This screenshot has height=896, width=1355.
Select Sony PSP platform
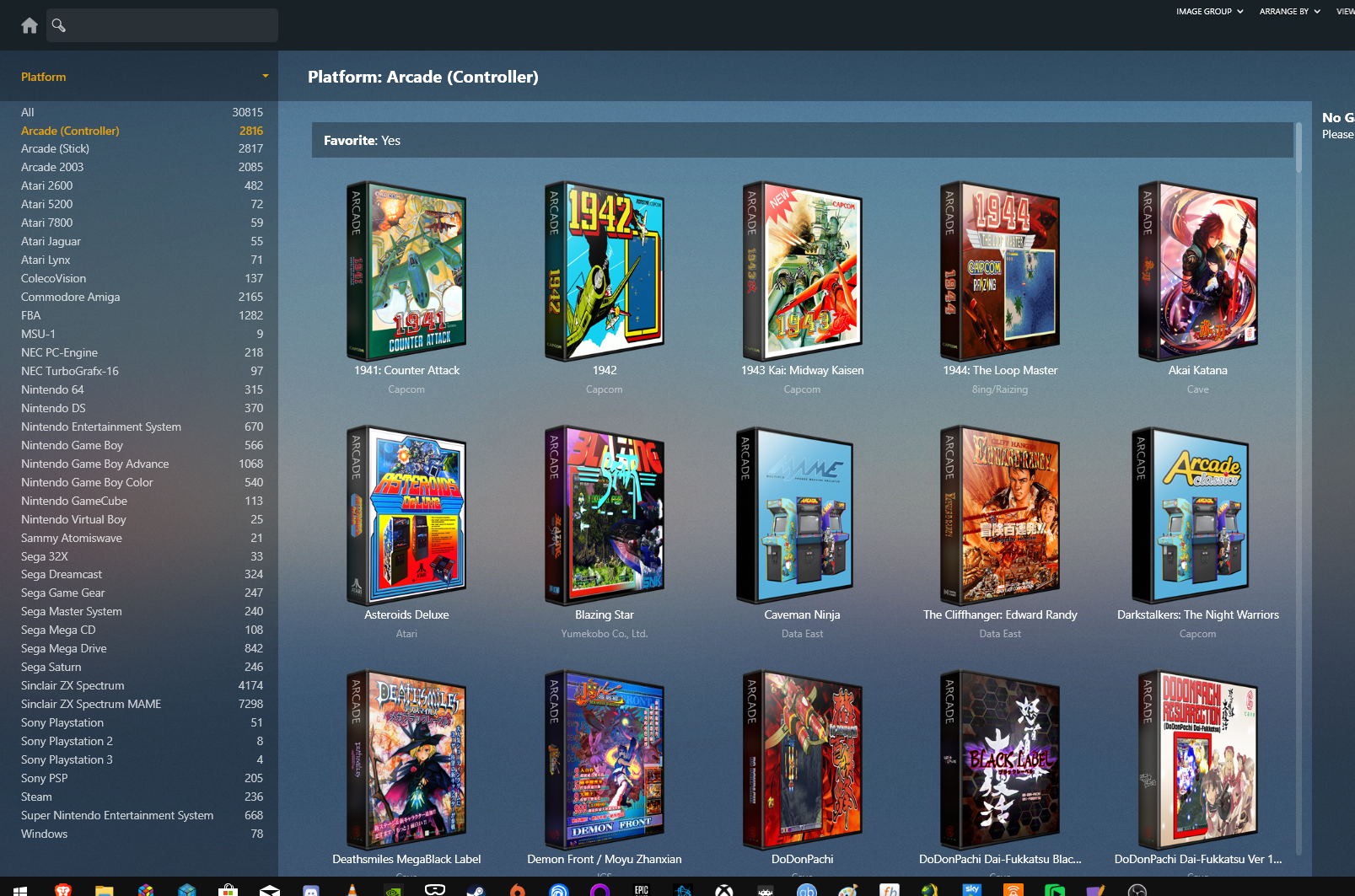click(142, 778)
